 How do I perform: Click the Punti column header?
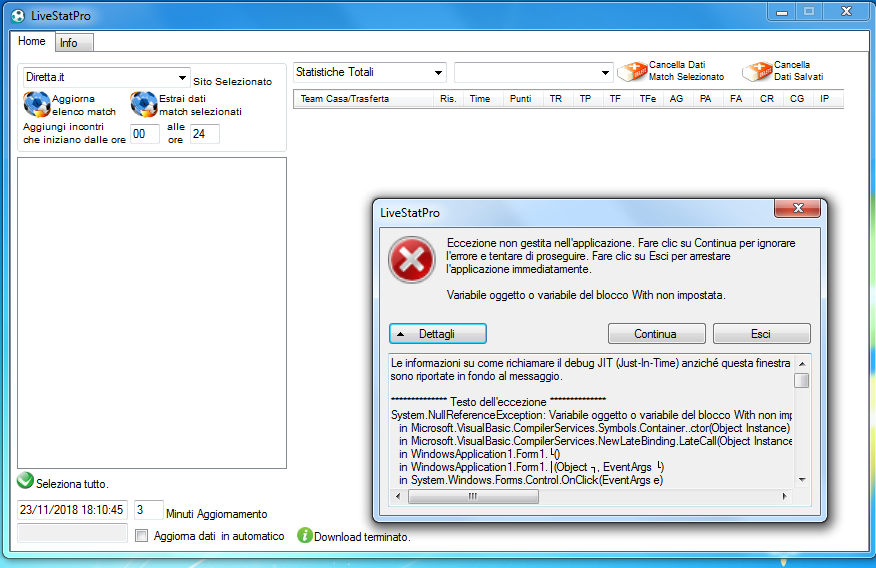click(521, 99)
